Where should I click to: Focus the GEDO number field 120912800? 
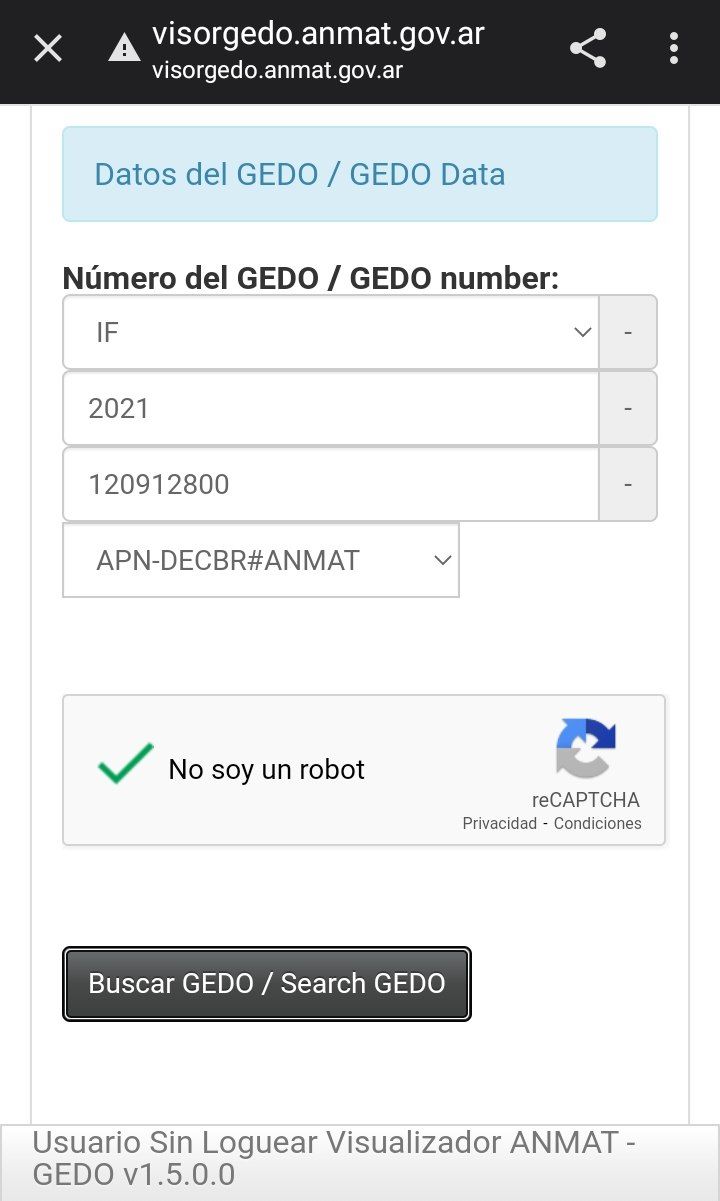pos(330,484)
